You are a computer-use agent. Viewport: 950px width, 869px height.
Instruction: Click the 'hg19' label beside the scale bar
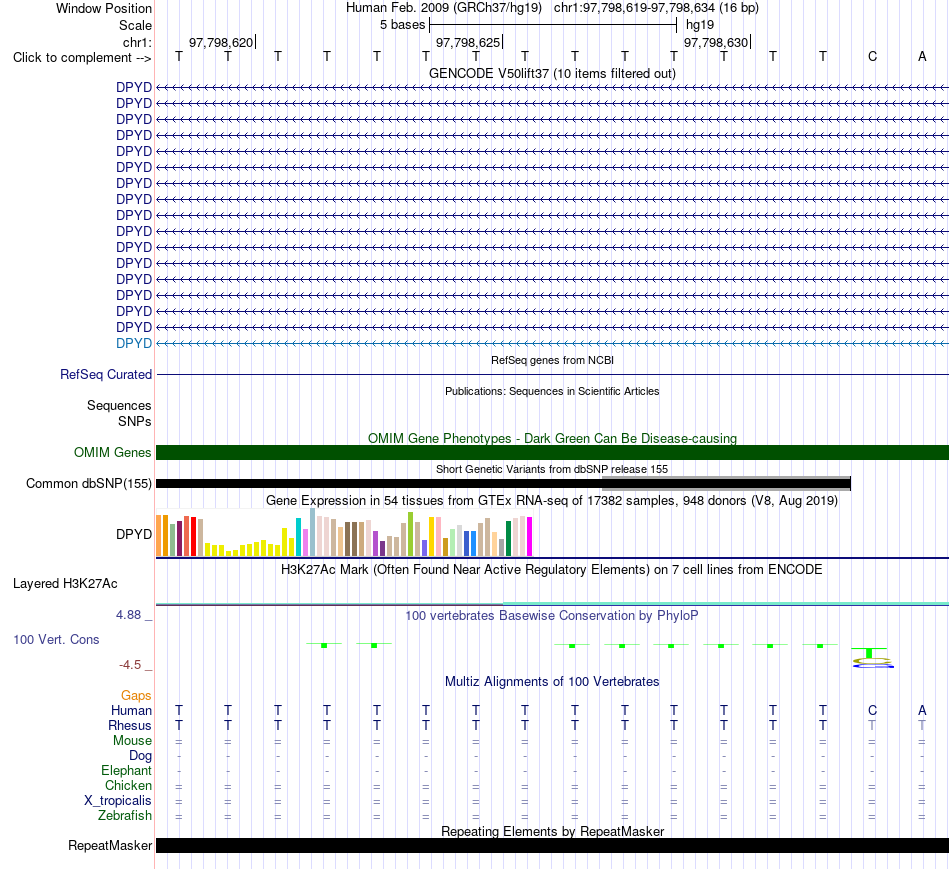click(700, 25)
